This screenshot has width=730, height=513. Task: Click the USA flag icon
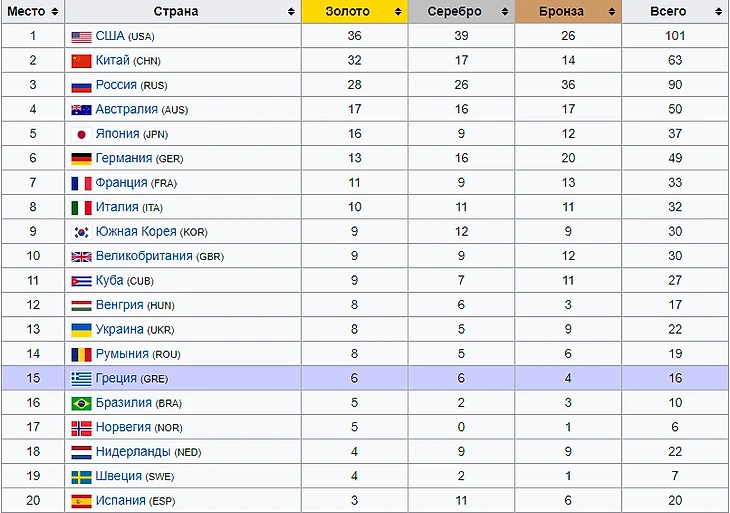[x=81, y=37]
